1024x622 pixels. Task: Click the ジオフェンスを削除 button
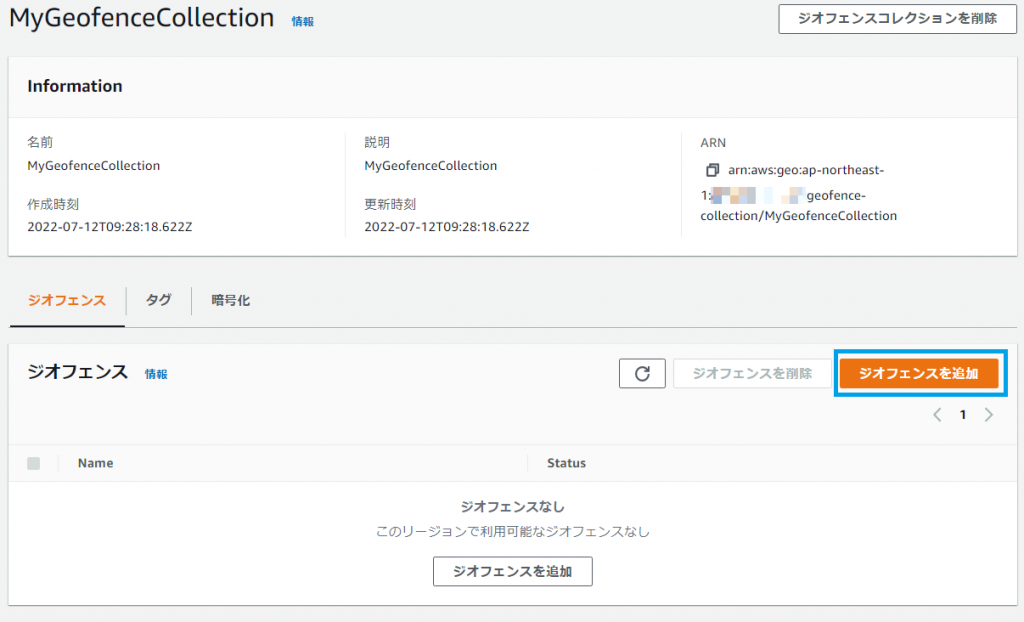pyautogui.click(x=752, y=374)
